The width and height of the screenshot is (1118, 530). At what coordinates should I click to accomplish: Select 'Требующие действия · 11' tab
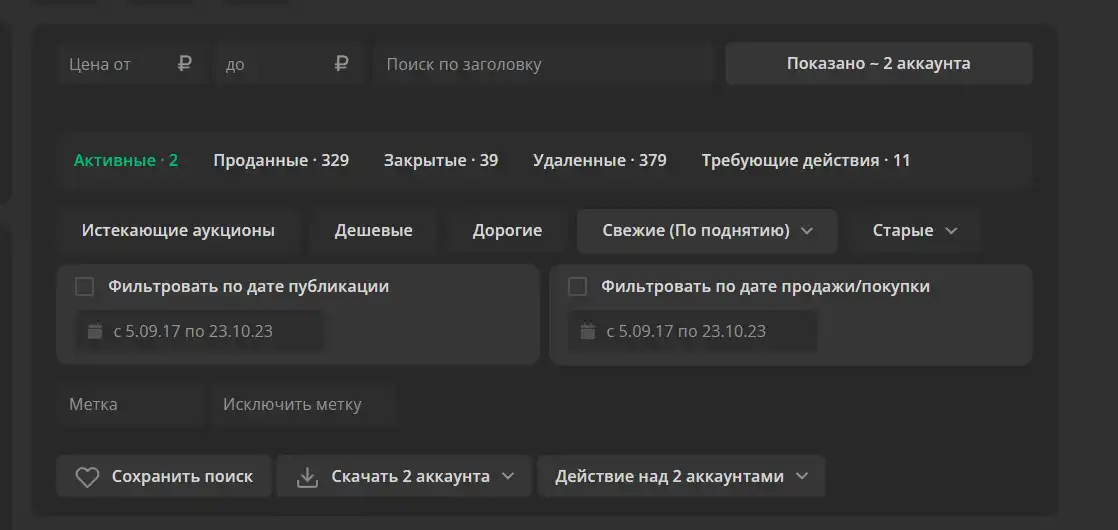point(806,160)
